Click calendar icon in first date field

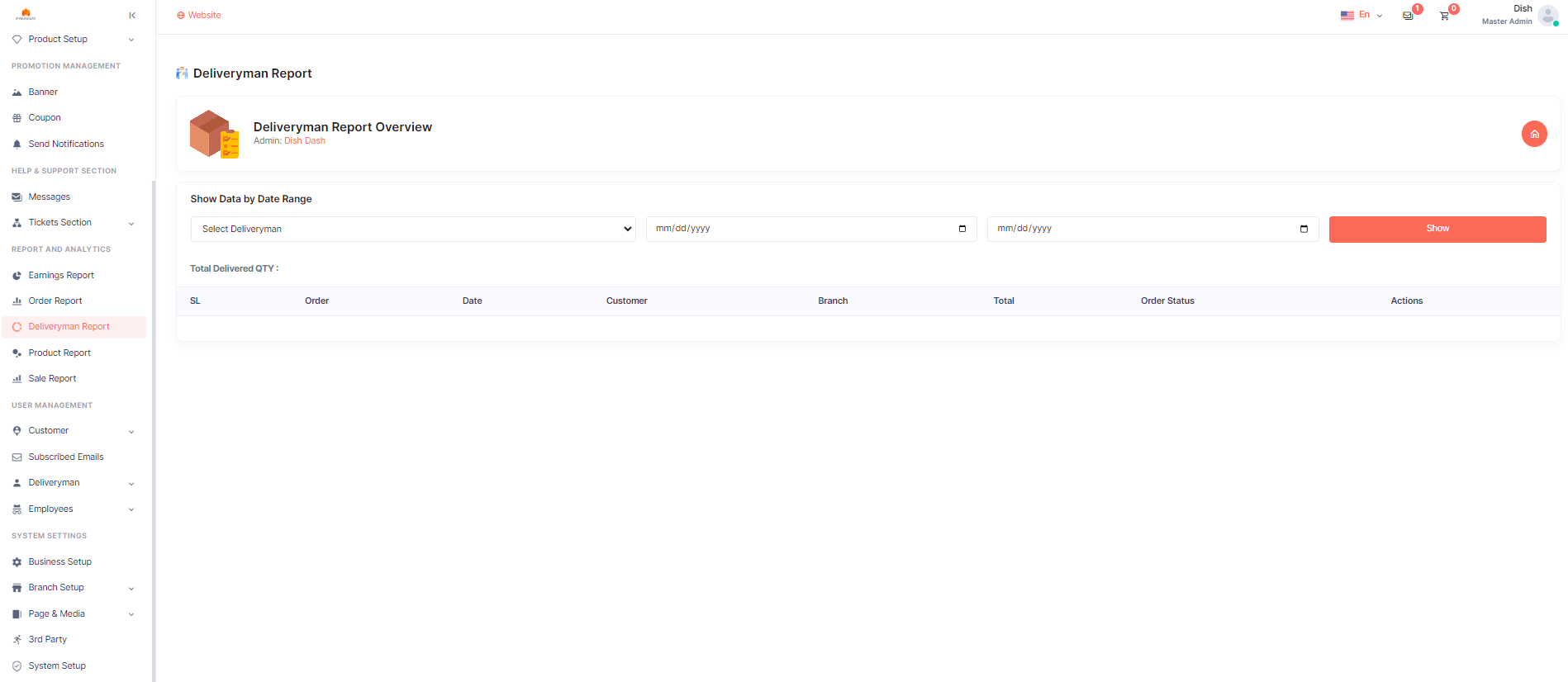click(962, 229)
